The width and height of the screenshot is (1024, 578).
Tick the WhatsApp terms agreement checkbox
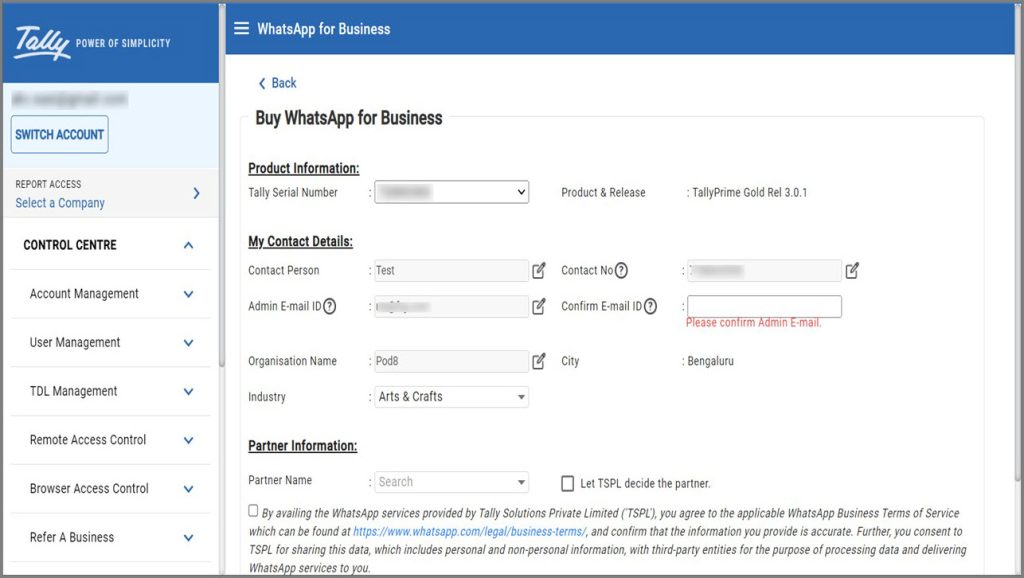click(x=253, y=511)
